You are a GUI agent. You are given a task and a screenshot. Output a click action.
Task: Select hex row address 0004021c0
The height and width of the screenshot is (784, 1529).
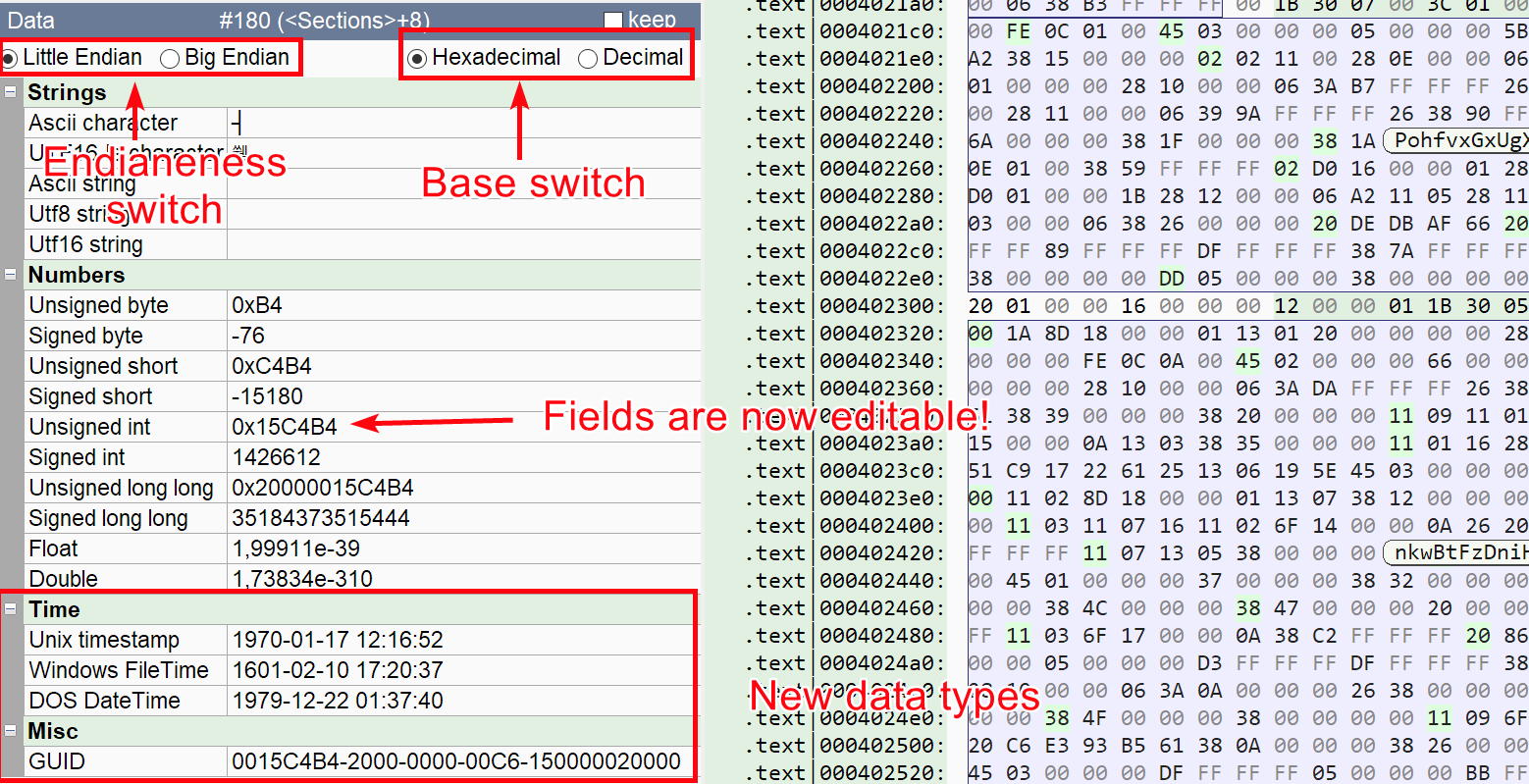882,31
